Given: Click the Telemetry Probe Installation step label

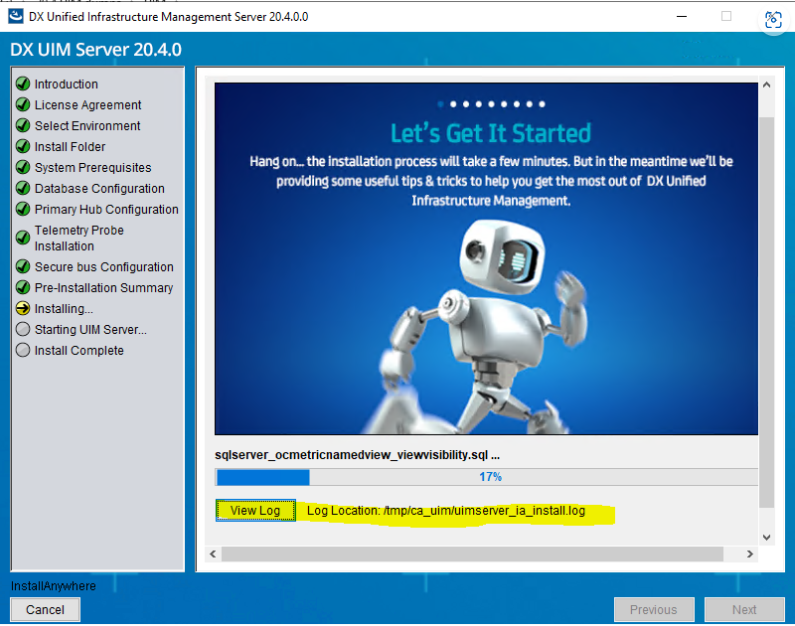Looking at the screenshot, I should [x=79, y=238].
